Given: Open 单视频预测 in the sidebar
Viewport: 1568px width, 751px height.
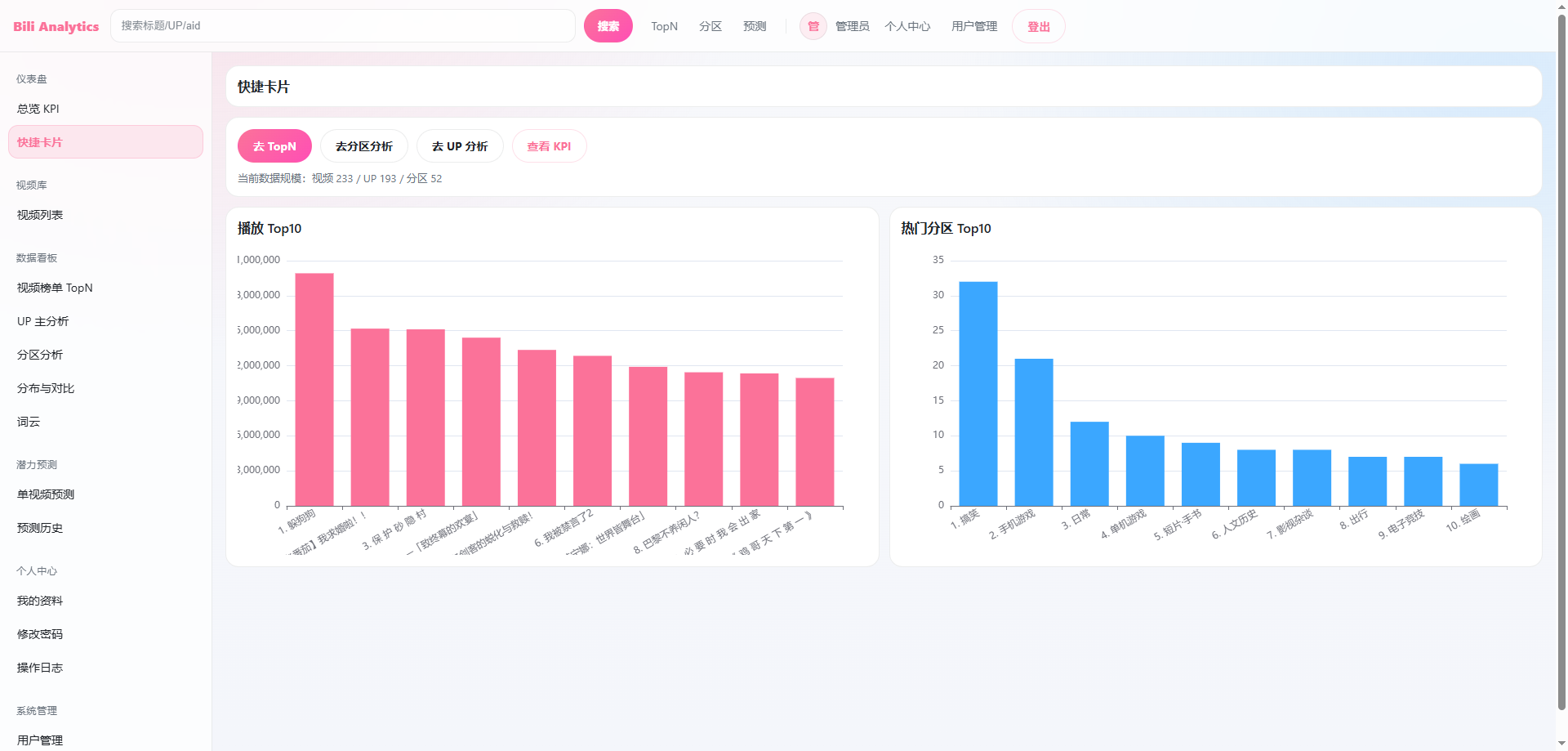Looking at the screenshot, I should click(46, 494).
